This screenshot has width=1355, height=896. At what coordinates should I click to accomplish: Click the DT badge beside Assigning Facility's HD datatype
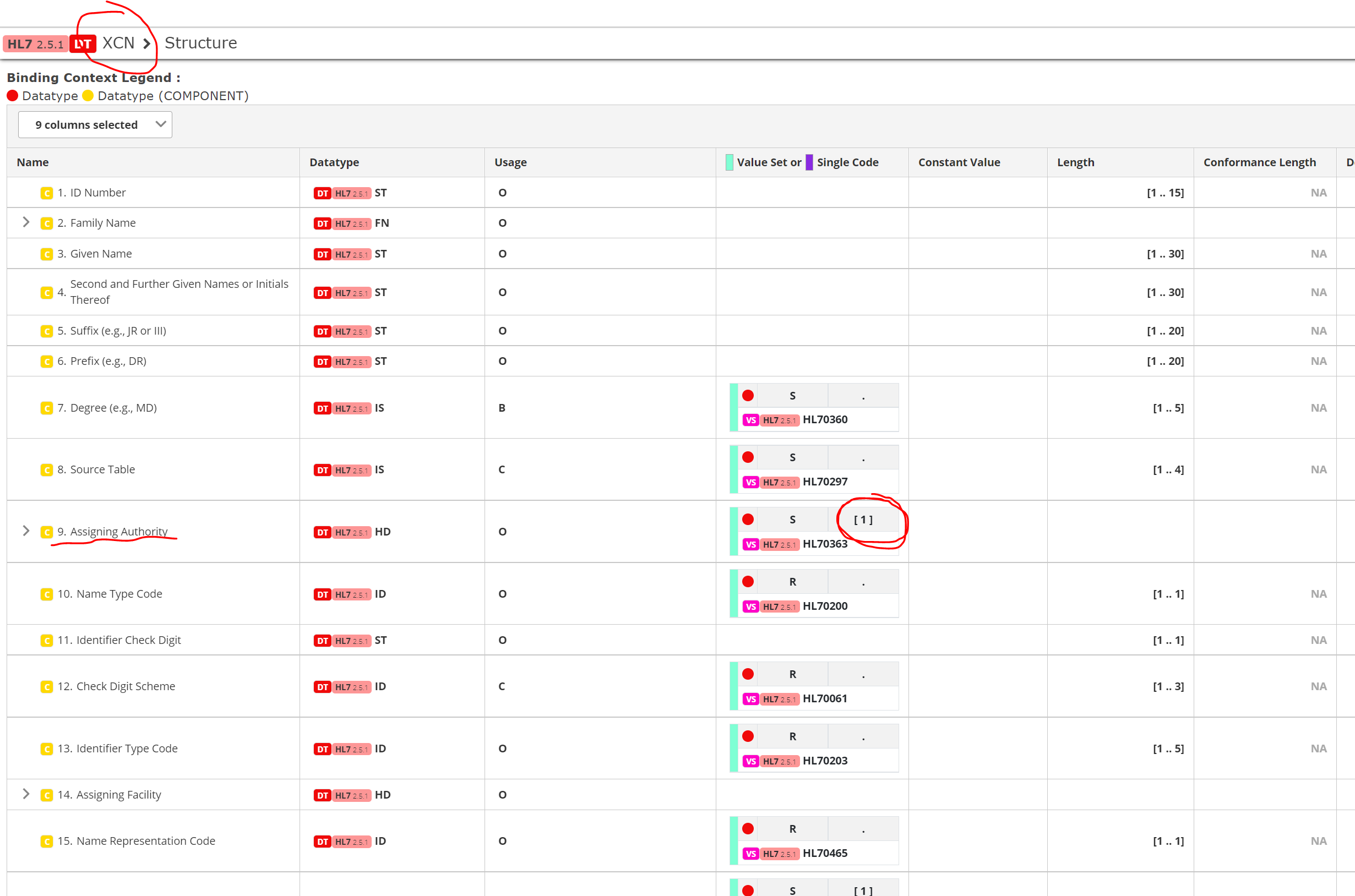click(323, 795)
